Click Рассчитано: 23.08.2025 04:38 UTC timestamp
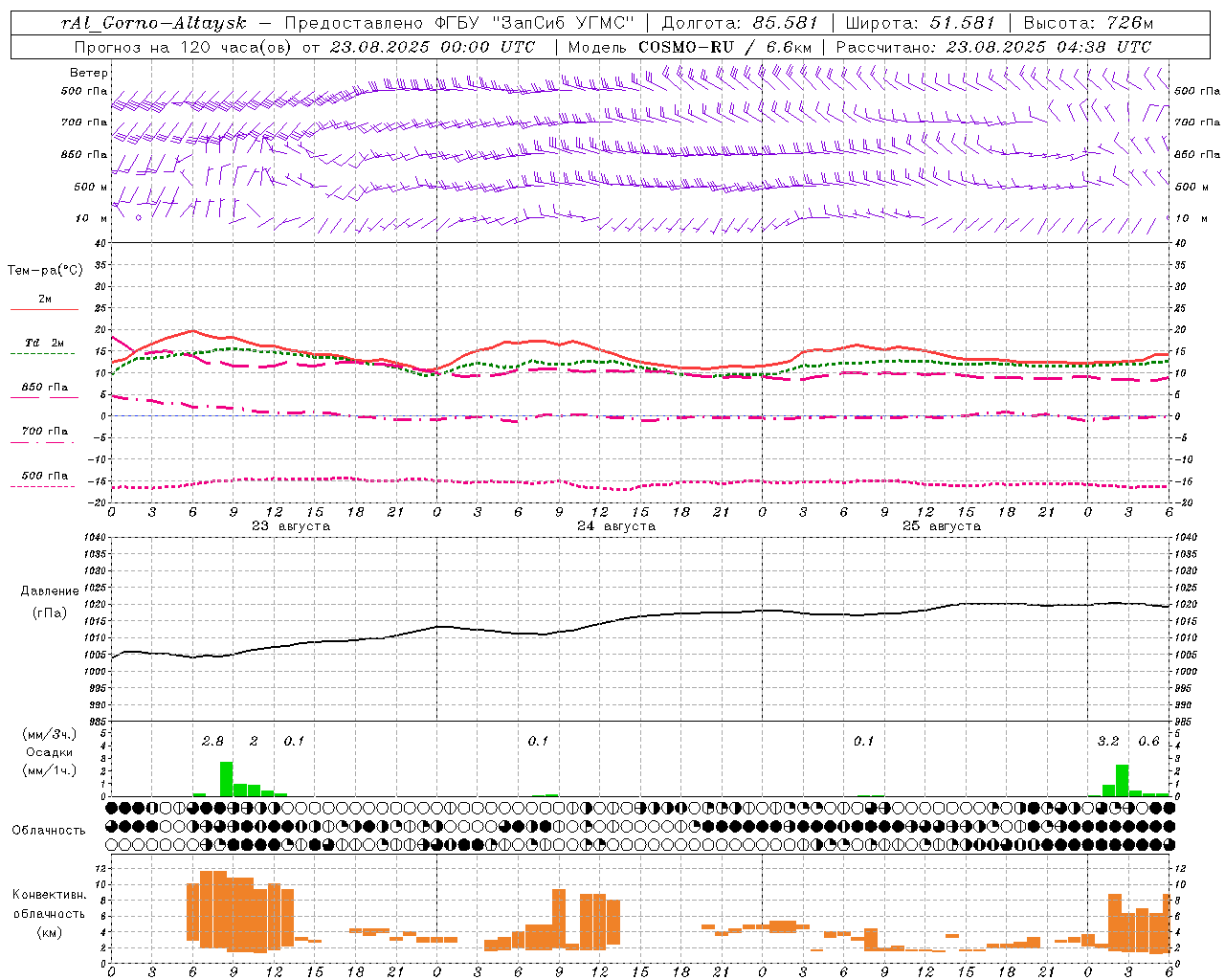The image size is (1225, 980). (x=993, y=47)
